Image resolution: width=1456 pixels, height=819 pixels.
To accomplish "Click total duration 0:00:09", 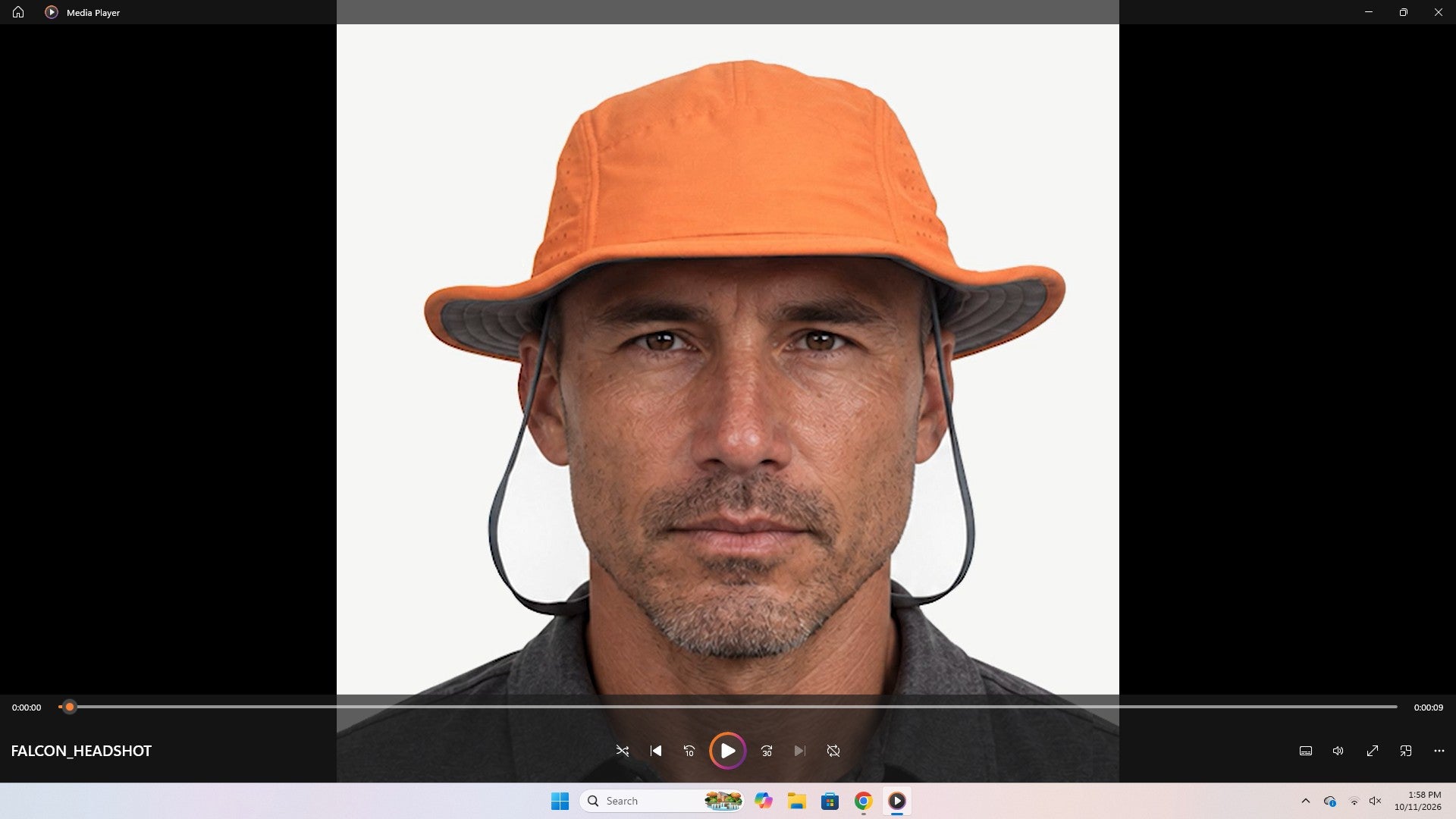I will pyautogui.click(x=1428, y=708).
